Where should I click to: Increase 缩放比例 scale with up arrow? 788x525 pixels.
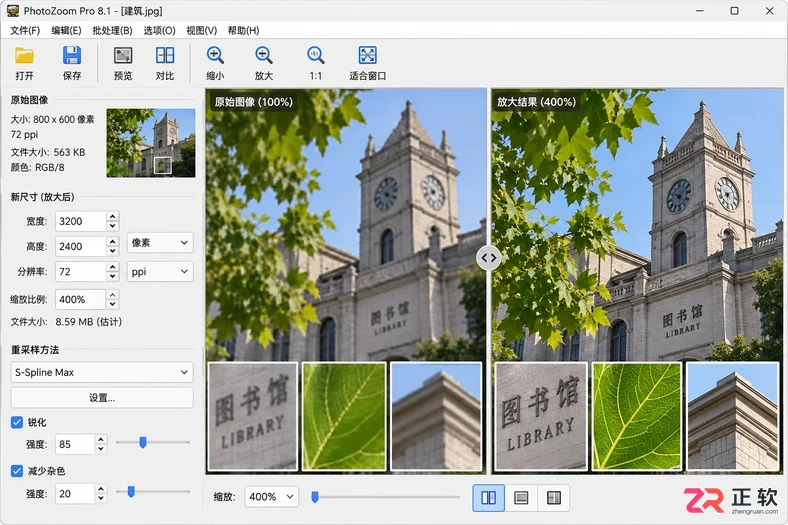113,295
